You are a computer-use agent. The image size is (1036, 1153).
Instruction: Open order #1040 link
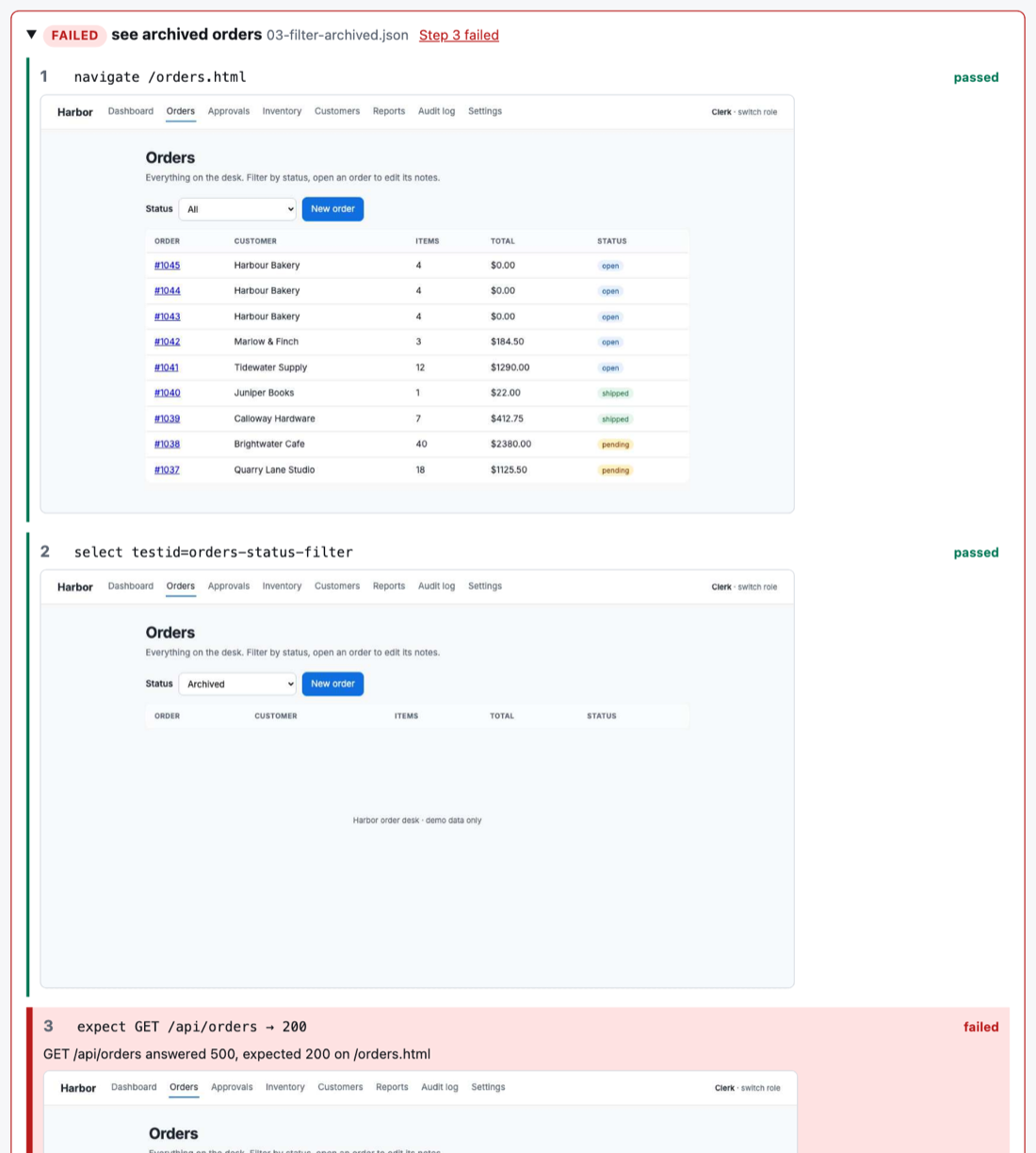pyautogui.click(x=167, y=393)
